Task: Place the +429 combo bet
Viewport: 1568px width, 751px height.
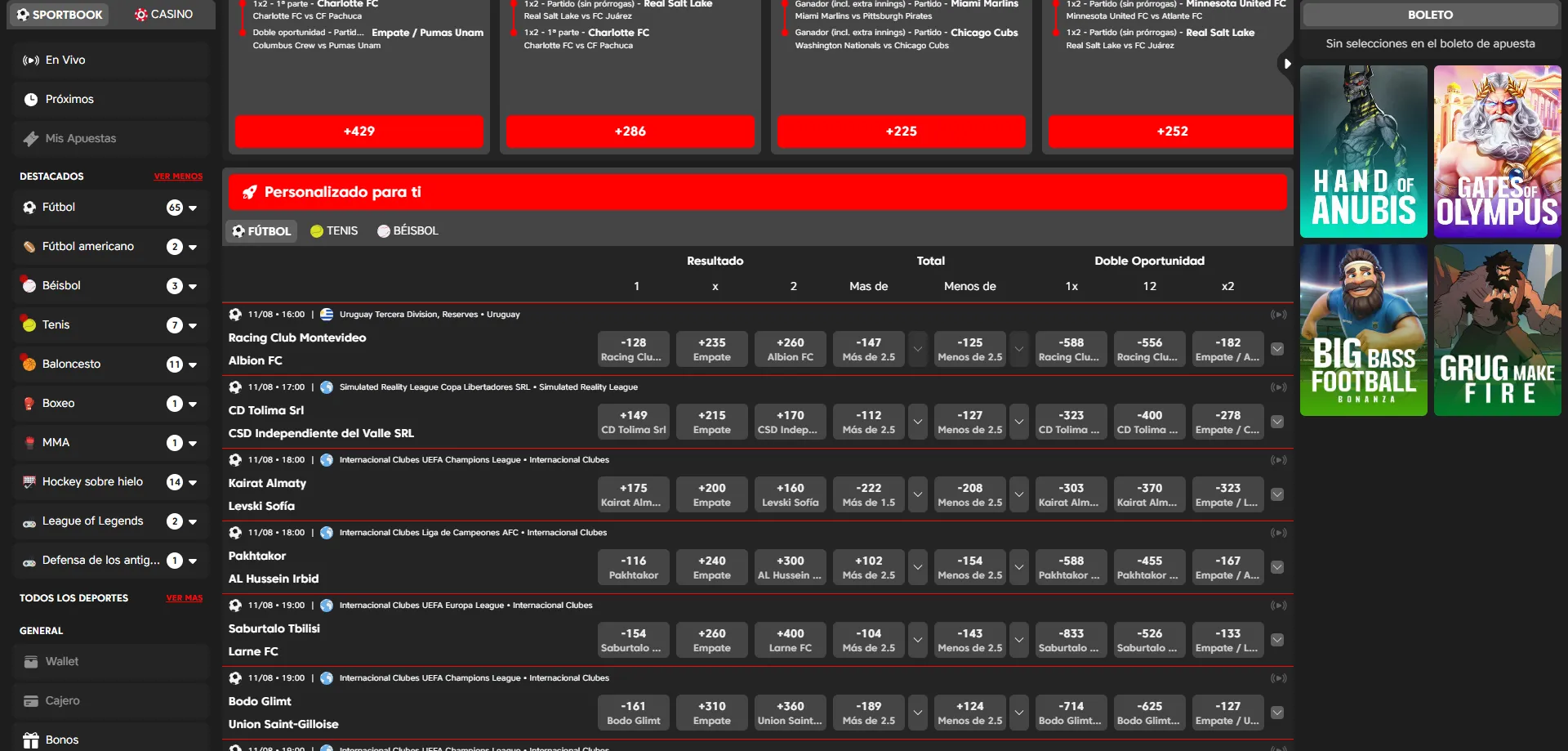Action: (359, 132)
